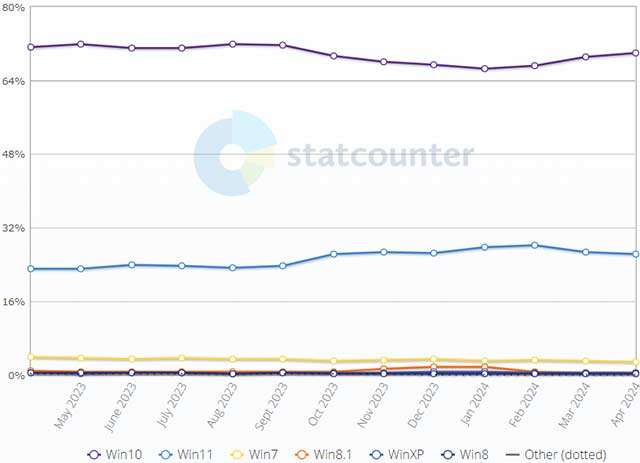
Task: Click the Other (dotted) legend line icon
Action: click(x=514, y=454)
